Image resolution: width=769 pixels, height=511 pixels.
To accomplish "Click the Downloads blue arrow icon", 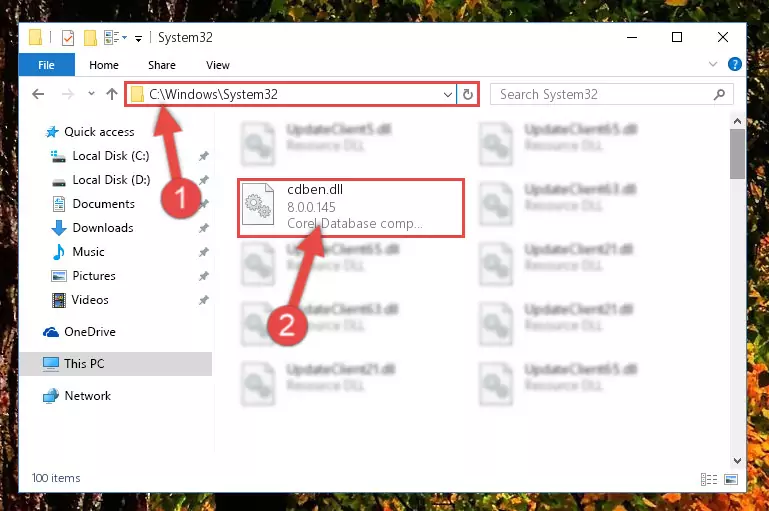I will [59, 228].
